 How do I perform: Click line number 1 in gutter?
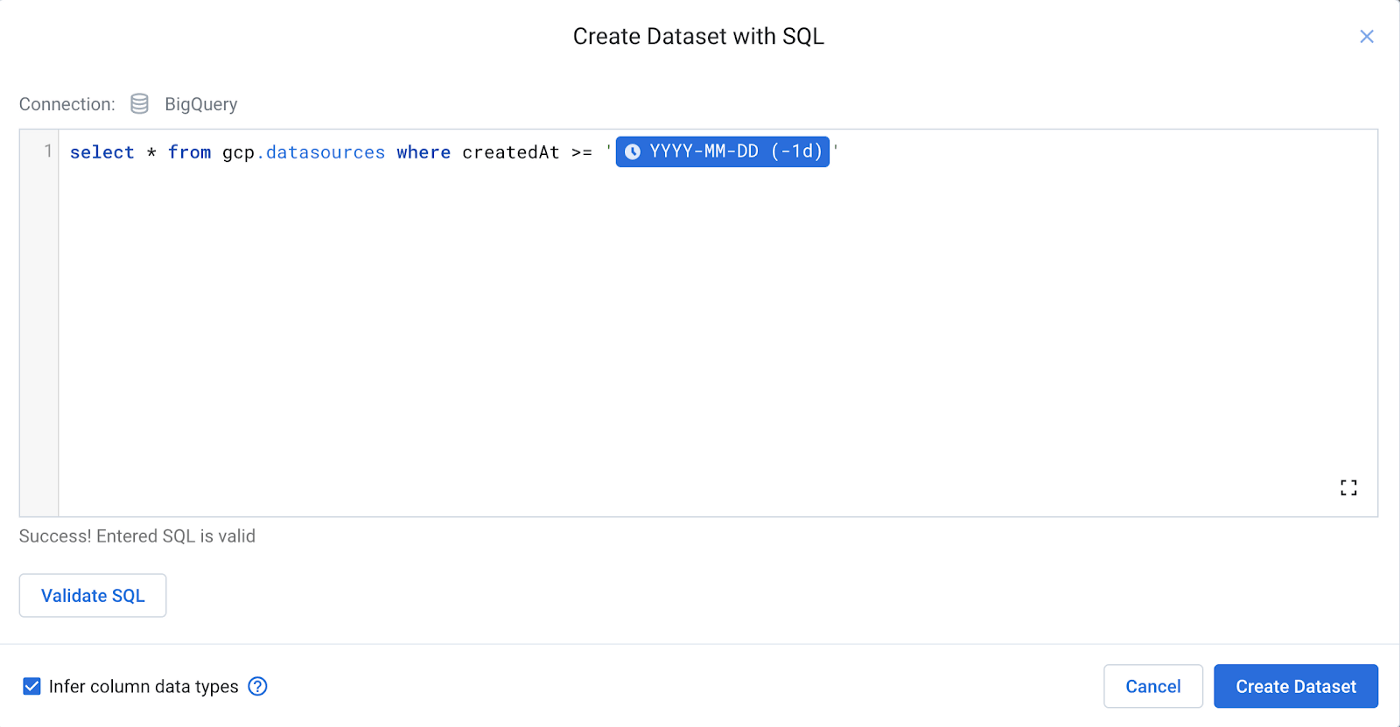pyautogui.click(x=47, y=152)
